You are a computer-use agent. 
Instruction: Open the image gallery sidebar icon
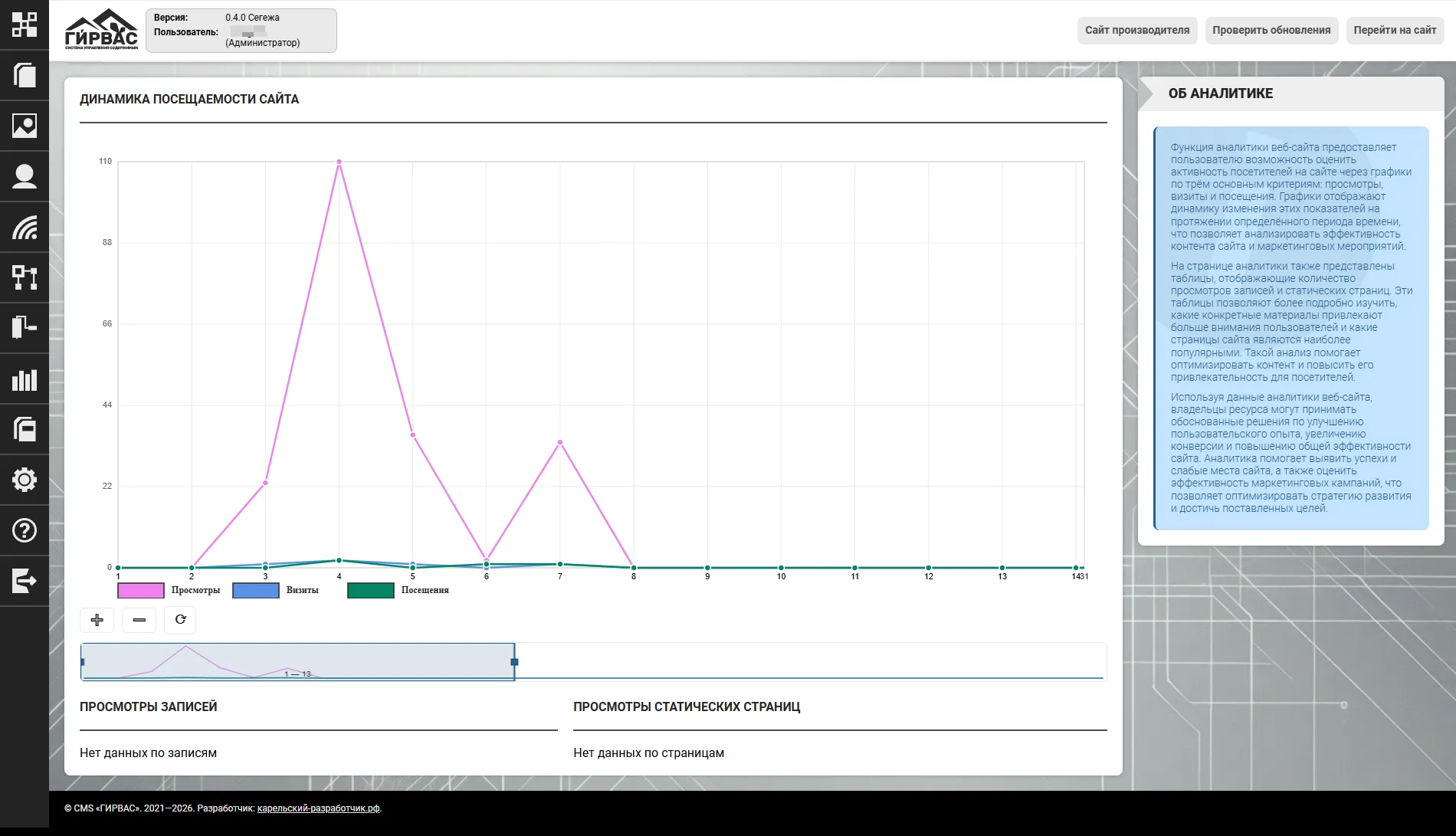pyautogui.click(x=25, y=126)
